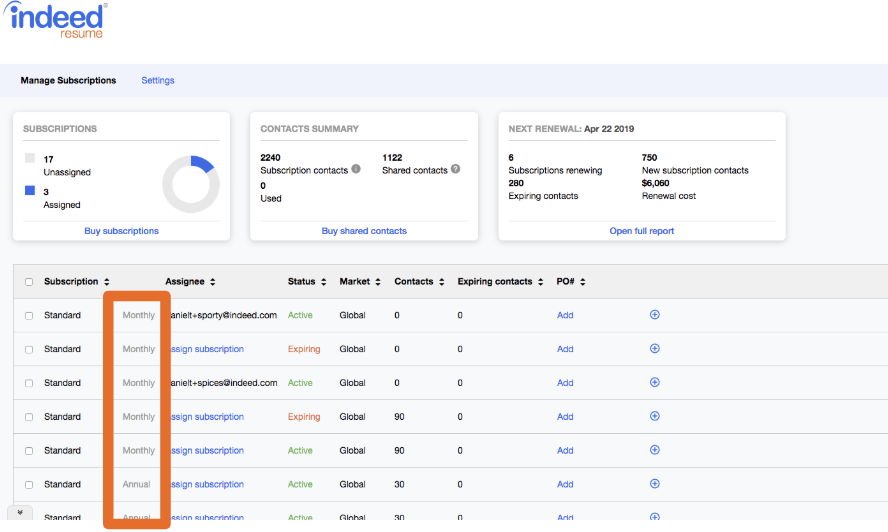The image size is (888, 532).
Task: Open the Manage Subscriptions tab
Action: (68, 80)
